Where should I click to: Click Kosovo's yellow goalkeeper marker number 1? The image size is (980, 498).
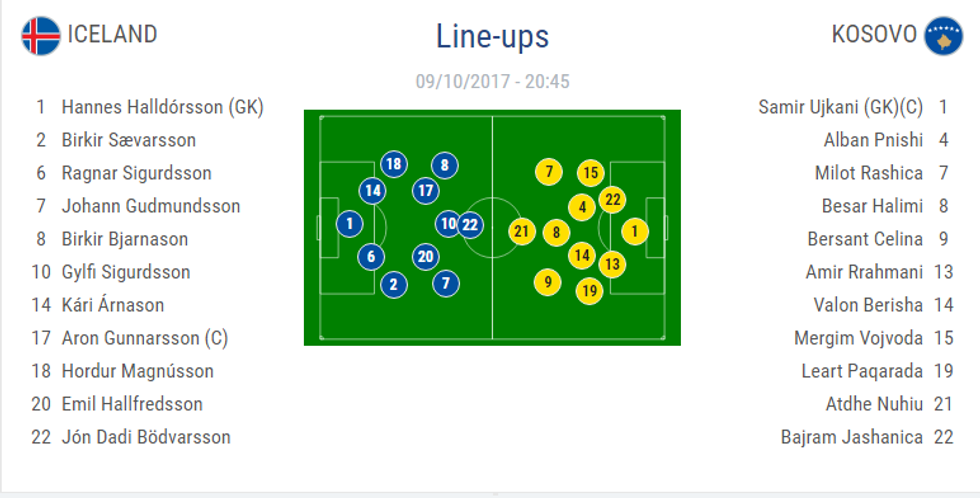[x=634, y=232]
